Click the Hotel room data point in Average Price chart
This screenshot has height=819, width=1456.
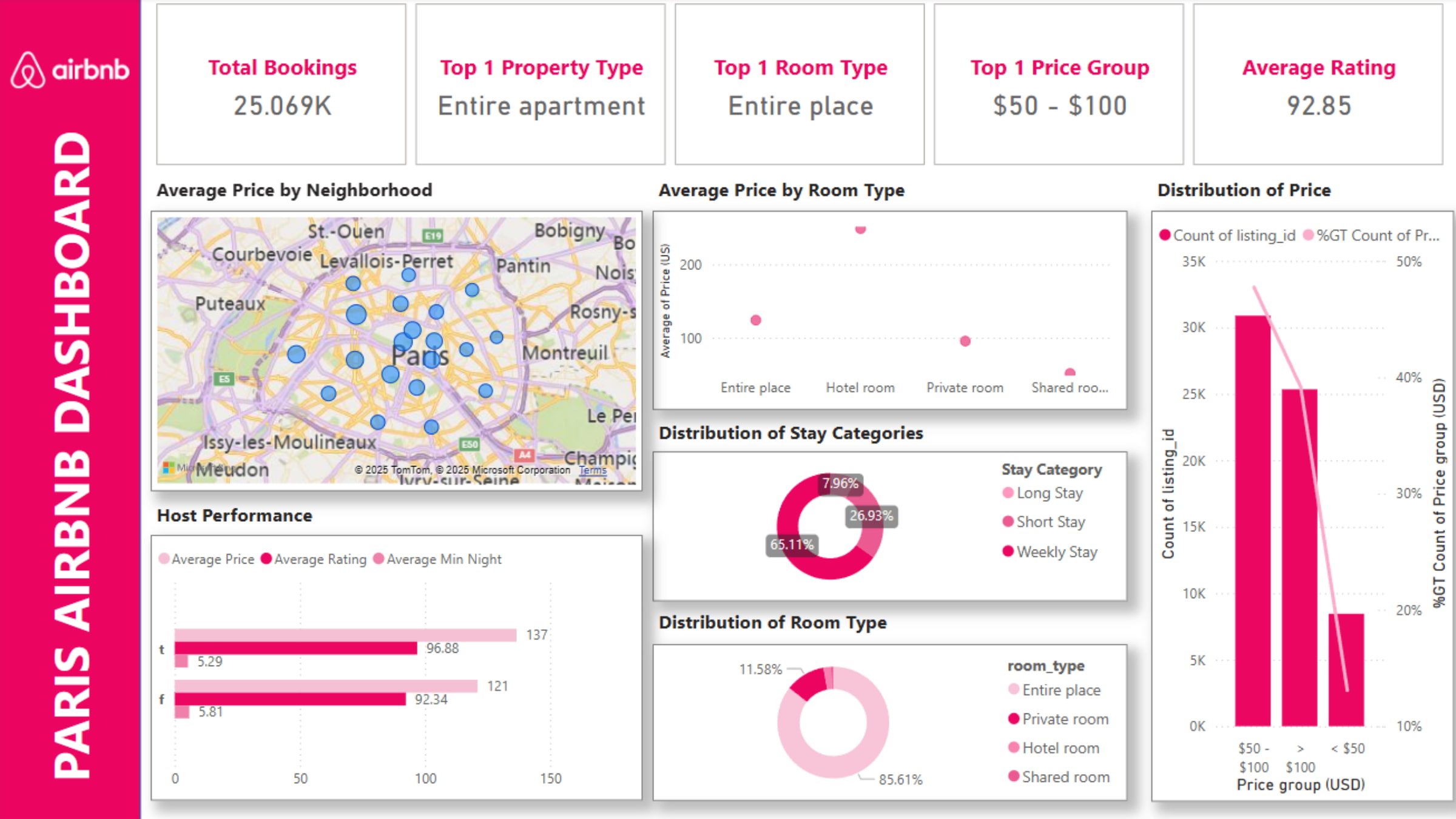[860, 229]
